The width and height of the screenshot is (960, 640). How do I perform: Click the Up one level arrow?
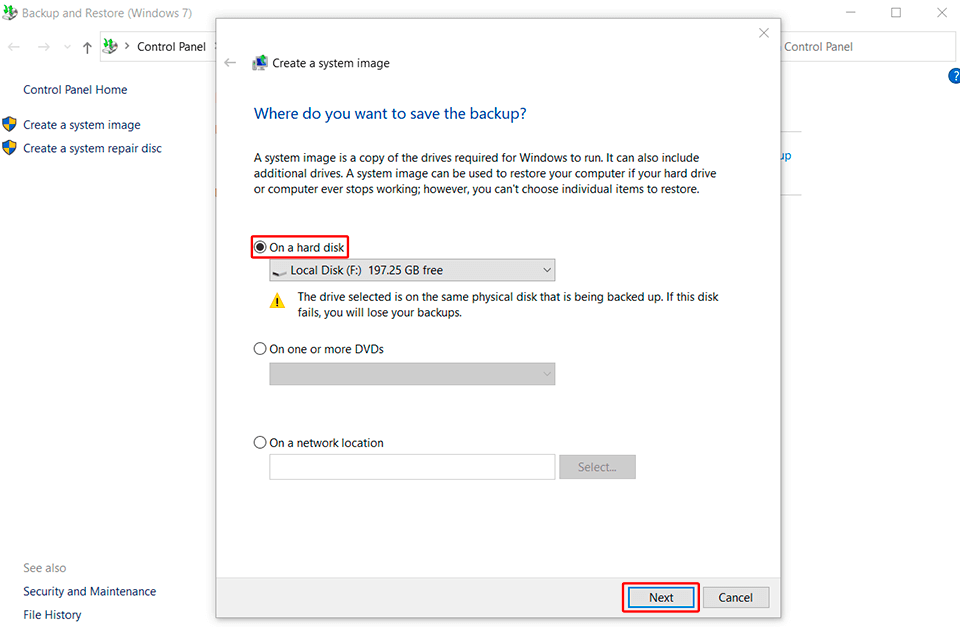87,47
